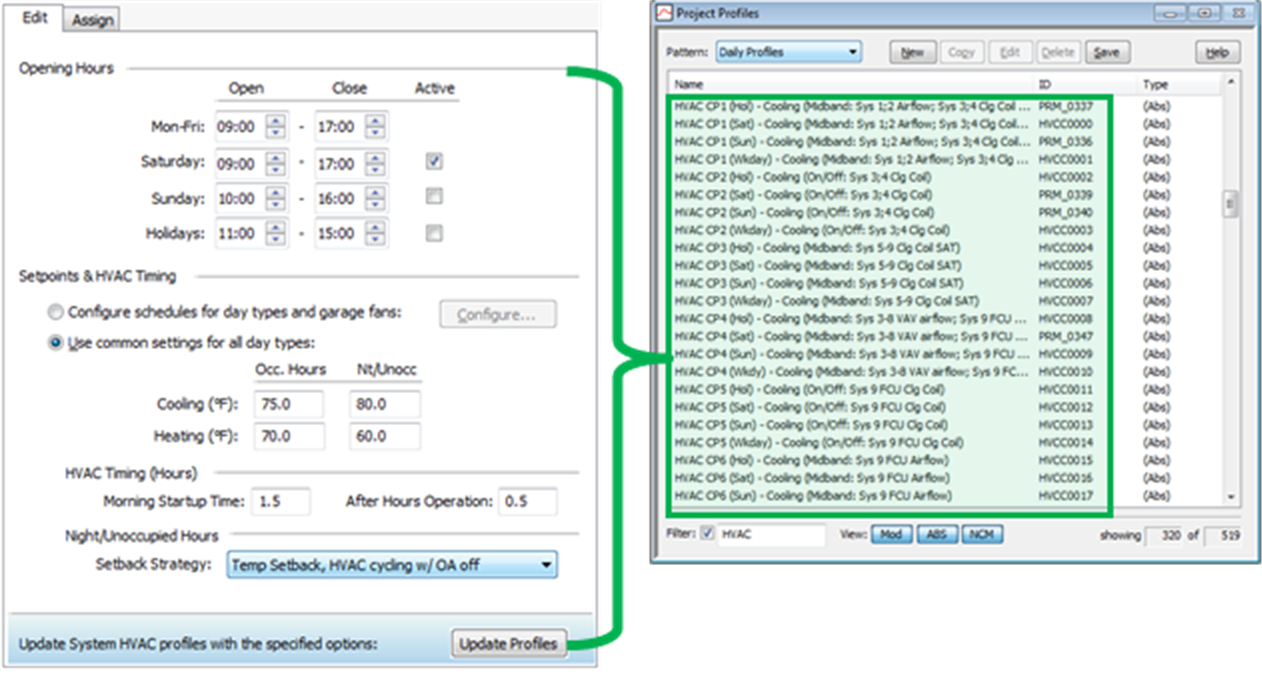Click the Edit button in Project Profiles

tap(1010, 53)
